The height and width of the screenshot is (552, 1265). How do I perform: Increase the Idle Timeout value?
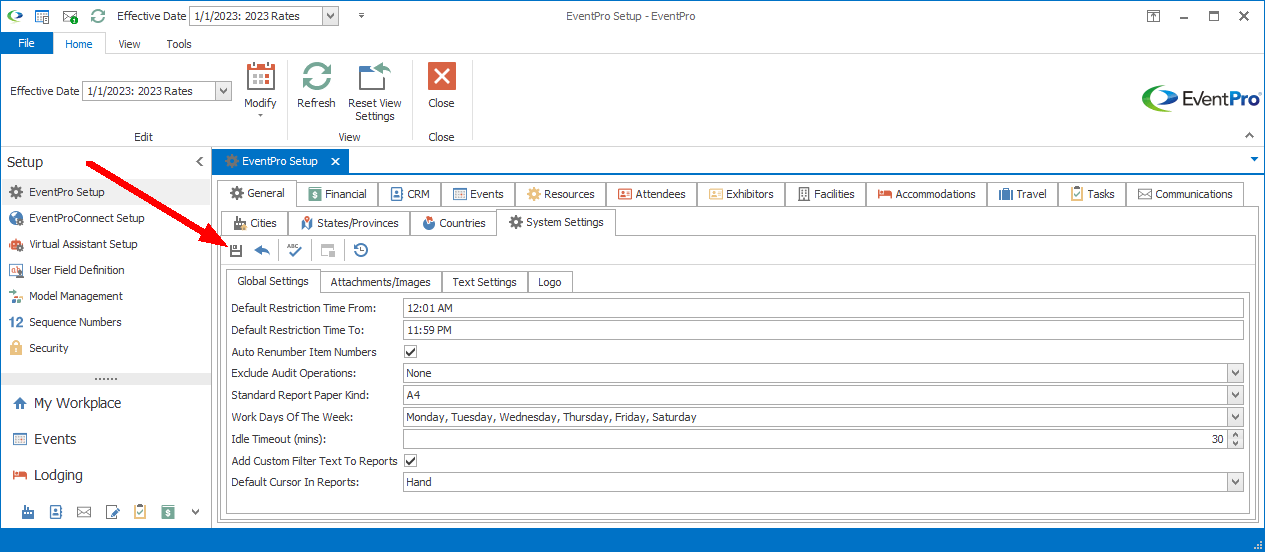point(1236,434)
